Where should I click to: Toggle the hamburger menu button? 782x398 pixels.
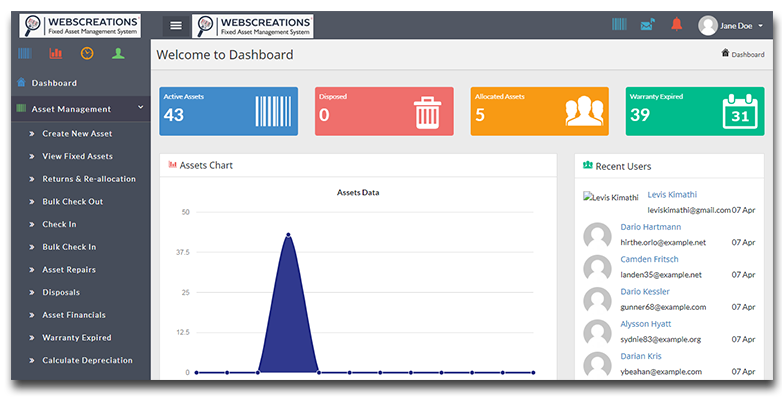point(176,25)
